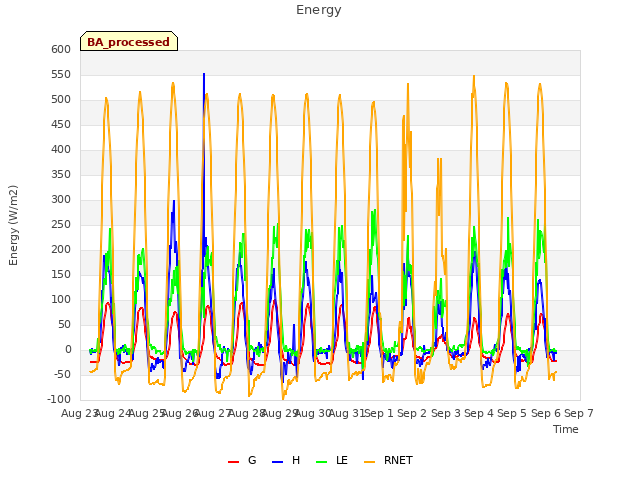
Task: Click the Aug 27 x-axis label
Action: 213,413
